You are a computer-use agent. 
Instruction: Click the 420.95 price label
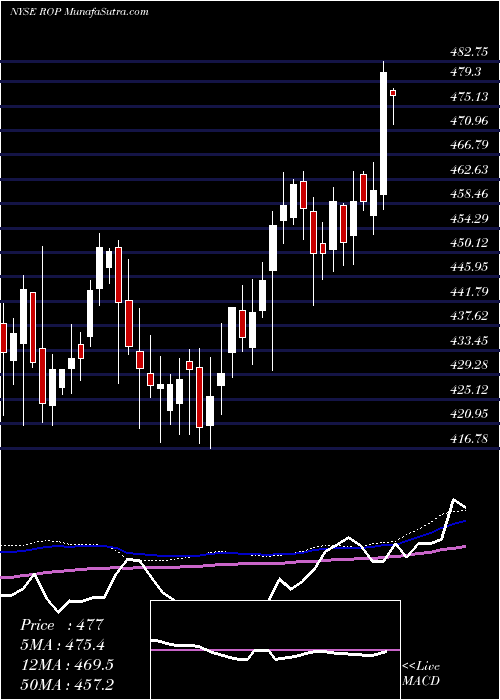point(469,415)
